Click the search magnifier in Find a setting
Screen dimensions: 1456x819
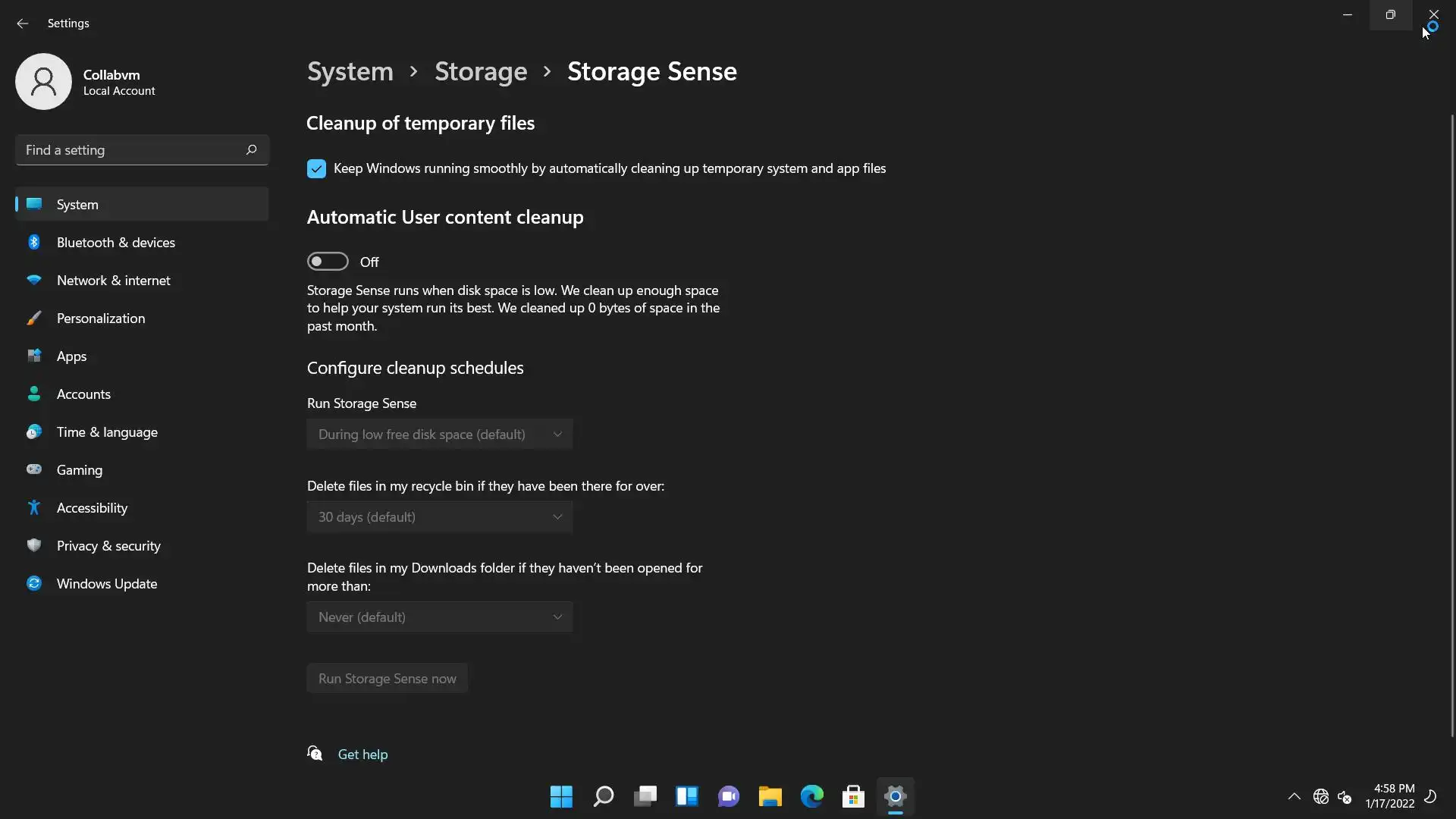pyautogui.click(x=251, y=149)
